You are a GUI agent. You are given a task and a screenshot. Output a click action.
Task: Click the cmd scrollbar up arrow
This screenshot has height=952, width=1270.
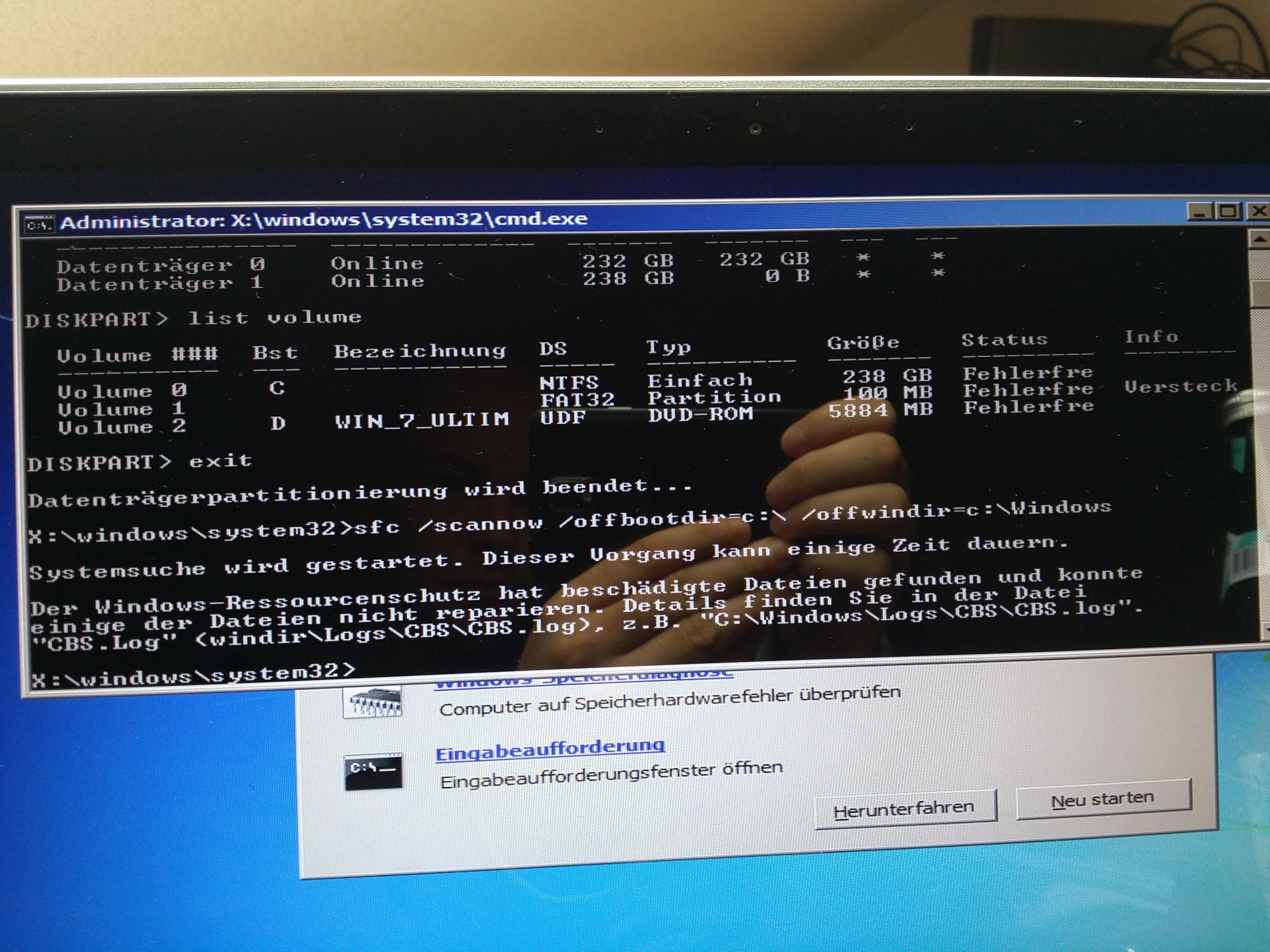[x=1259, y=238]
